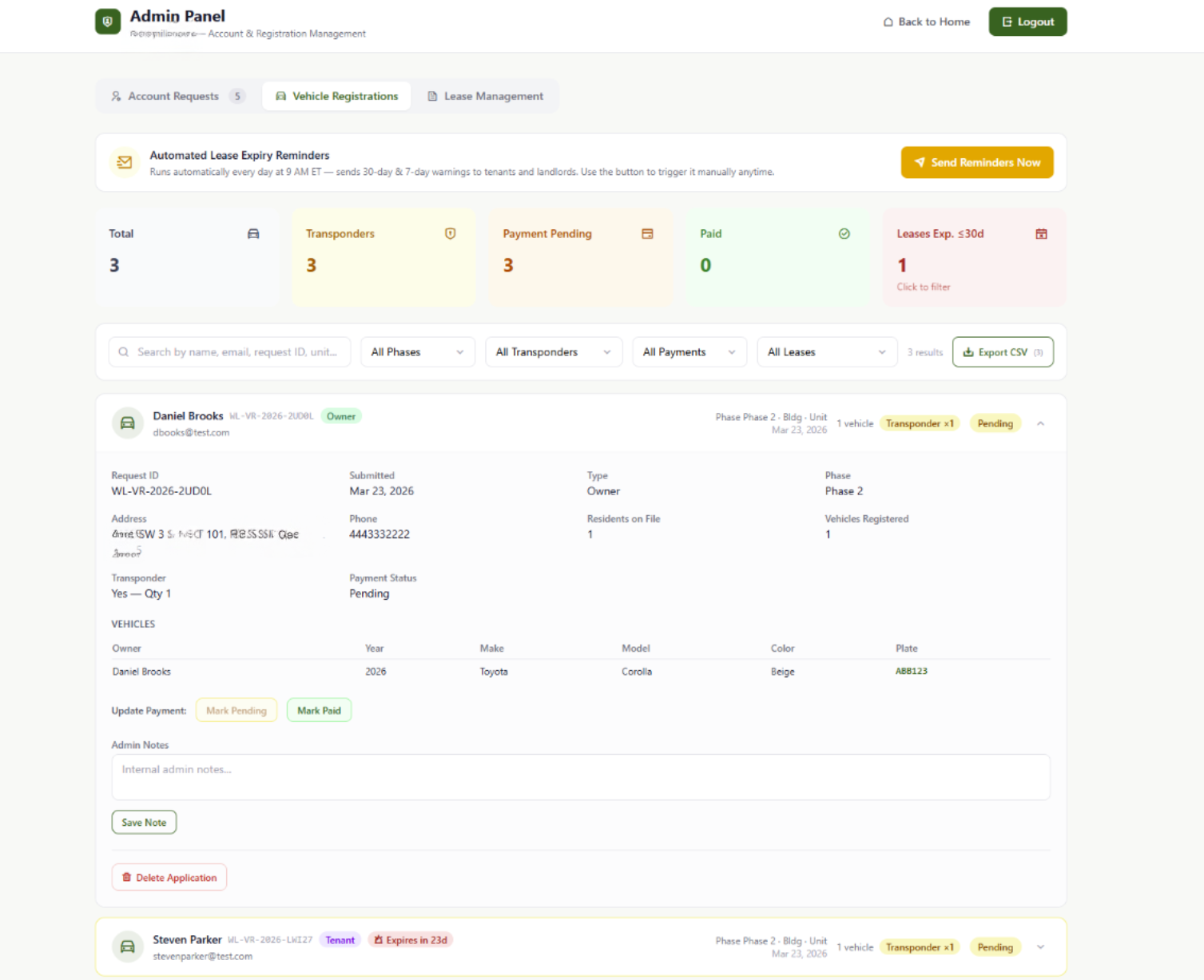Click the shield icon on Transponders card
1204x980 pixels.
coord(451,234)
